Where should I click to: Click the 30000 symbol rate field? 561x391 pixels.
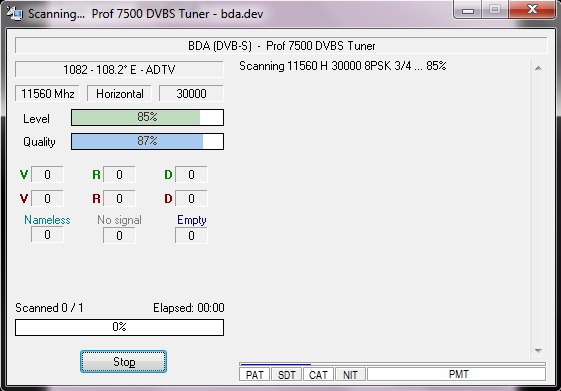(x=191, y=94)
